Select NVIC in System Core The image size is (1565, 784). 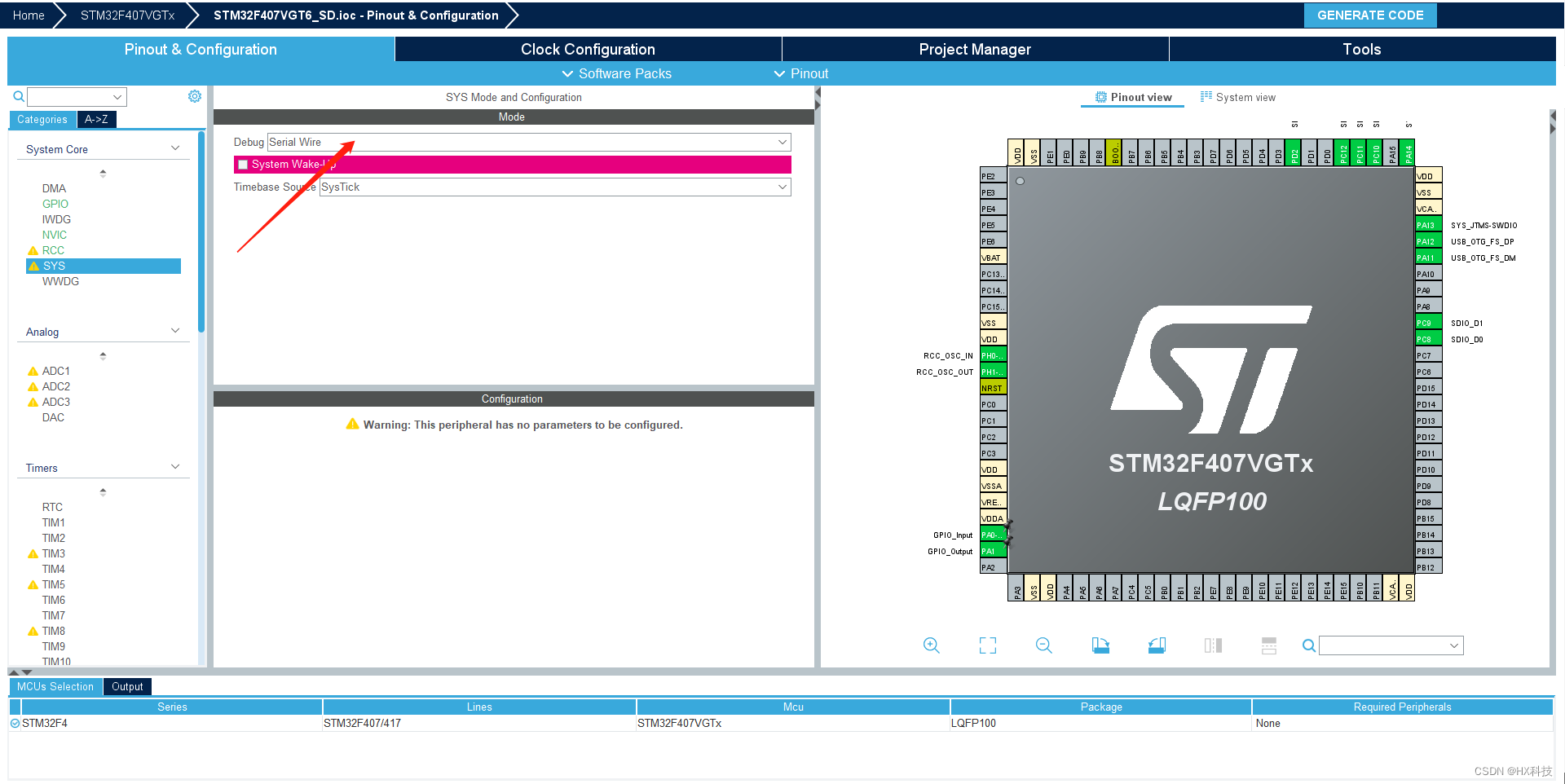(x=55, y=235)
